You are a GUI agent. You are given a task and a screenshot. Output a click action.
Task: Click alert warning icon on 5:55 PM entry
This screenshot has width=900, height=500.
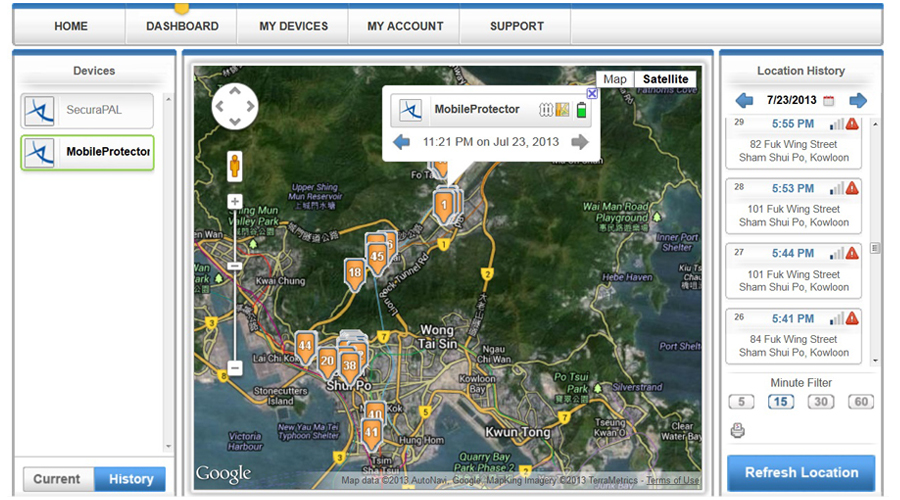tap(853, 124)
